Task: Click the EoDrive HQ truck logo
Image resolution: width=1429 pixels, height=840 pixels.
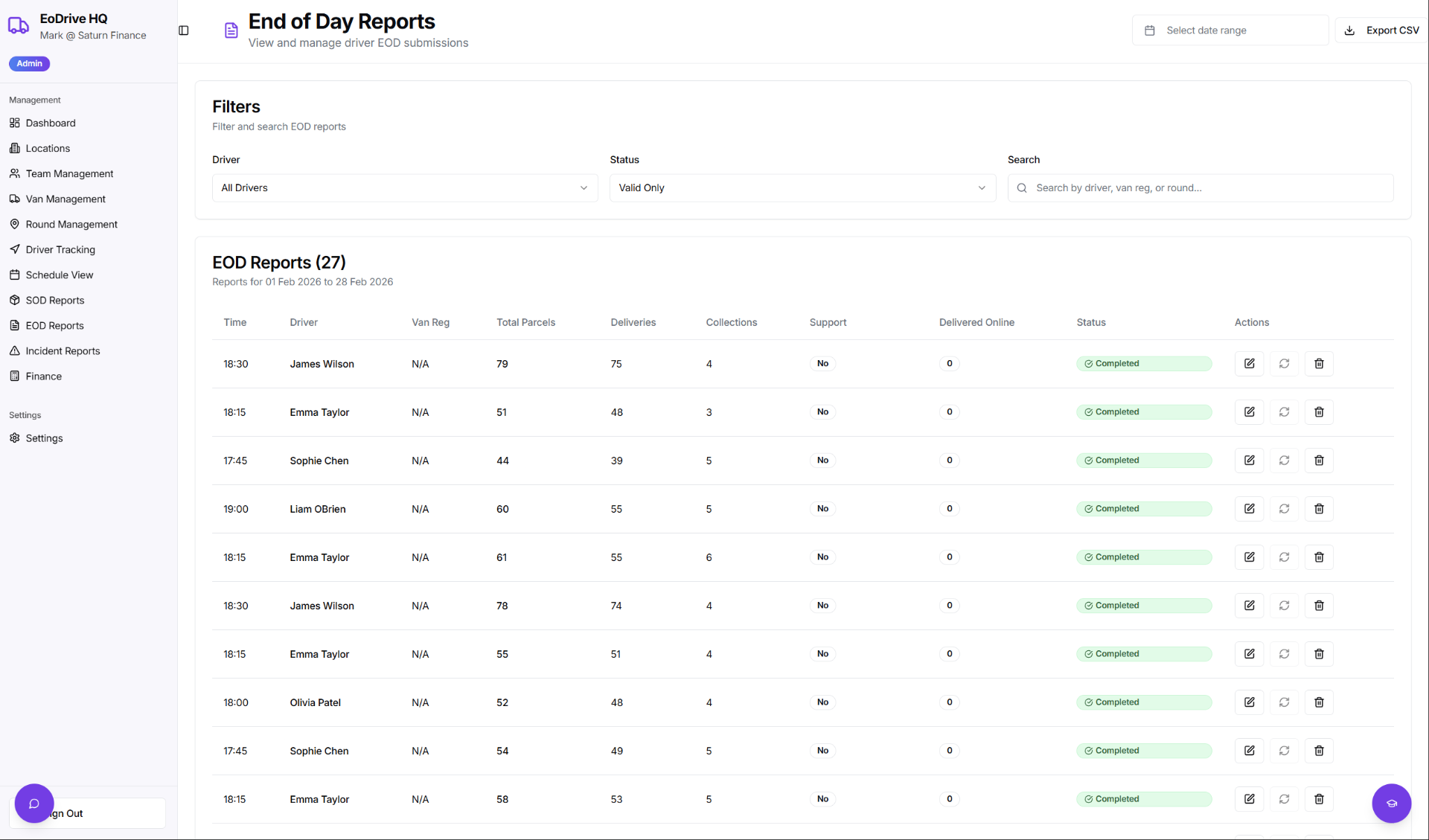Action: [19, 26]
